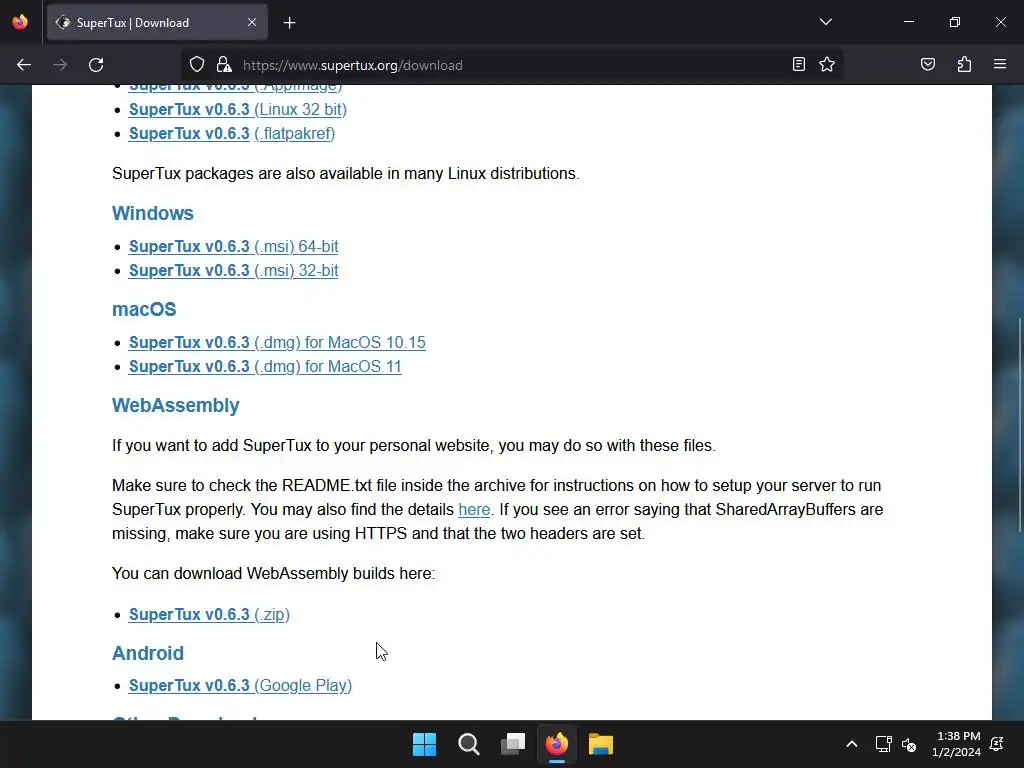Open a new tab

coord(290,23)
